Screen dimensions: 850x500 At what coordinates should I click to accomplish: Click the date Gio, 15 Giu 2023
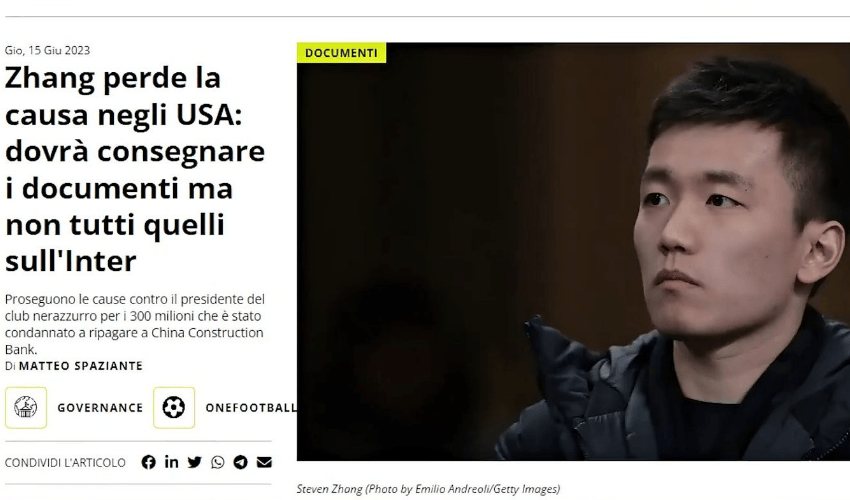pos(47,50)
